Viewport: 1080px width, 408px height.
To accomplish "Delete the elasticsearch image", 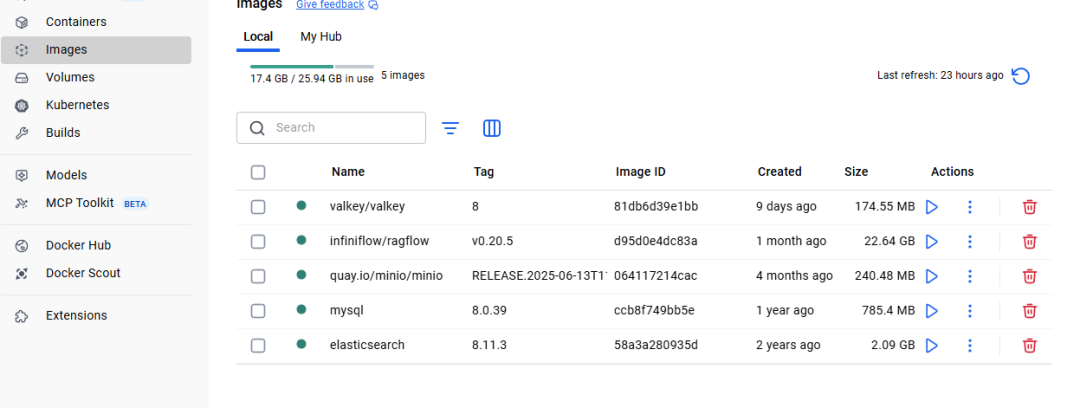I will pyautogui.click(x=1029, y=345).
